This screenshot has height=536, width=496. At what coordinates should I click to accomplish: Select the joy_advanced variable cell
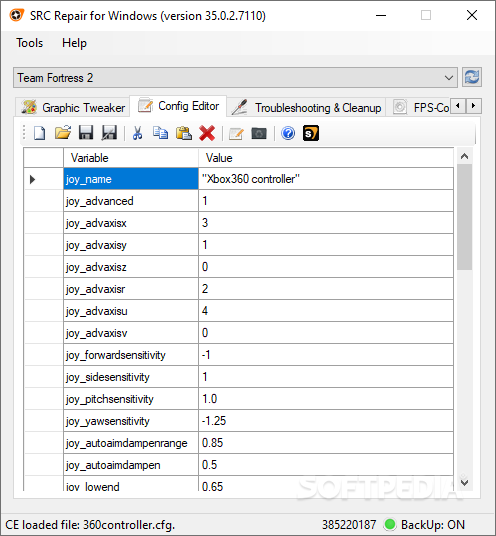[131, 201]
